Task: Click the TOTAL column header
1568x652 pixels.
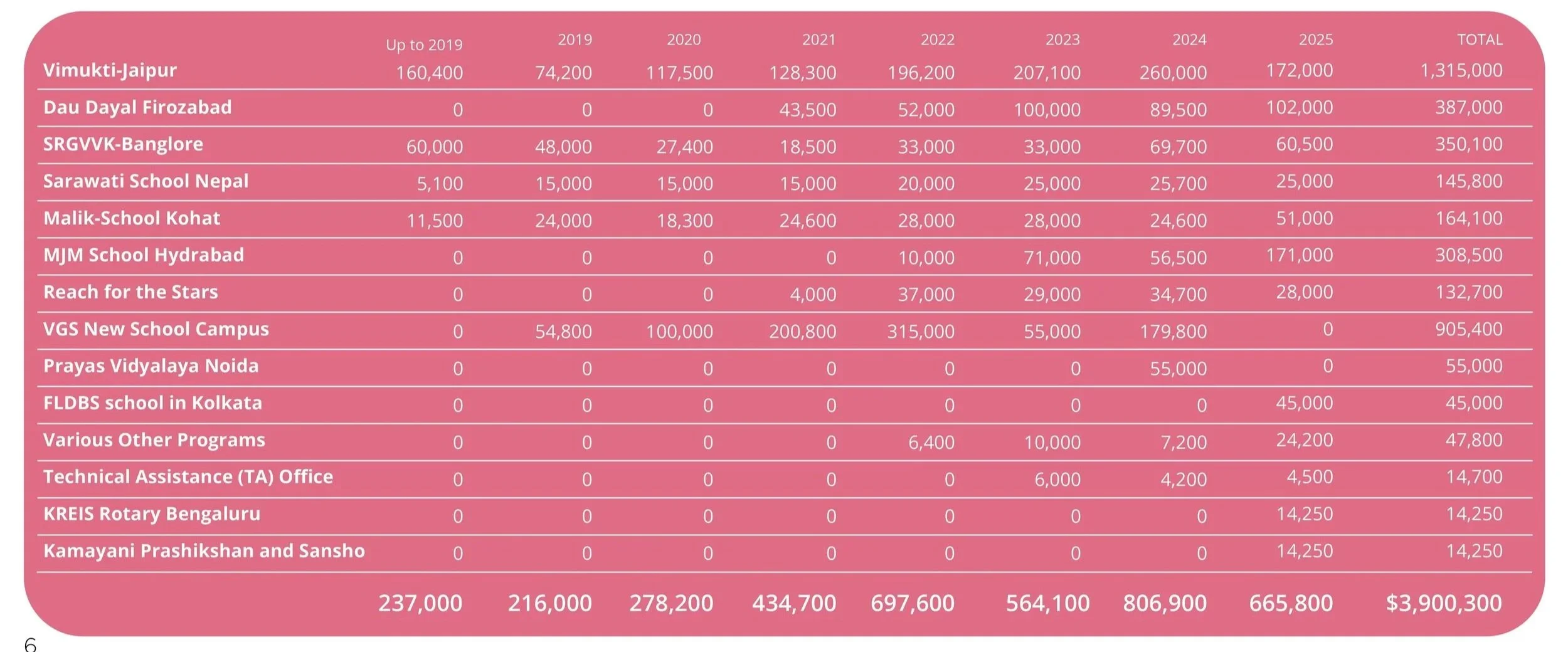Action: [1480, 40]
